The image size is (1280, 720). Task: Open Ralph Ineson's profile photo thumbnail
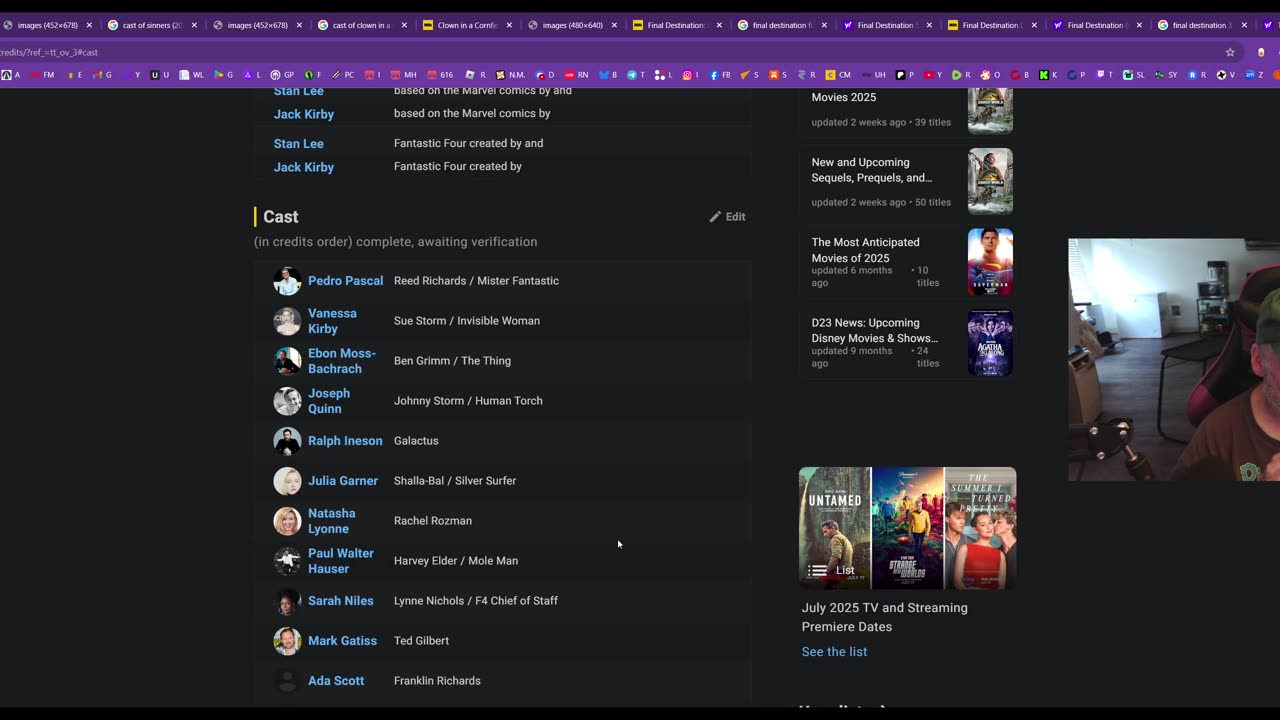pos(287,441)
